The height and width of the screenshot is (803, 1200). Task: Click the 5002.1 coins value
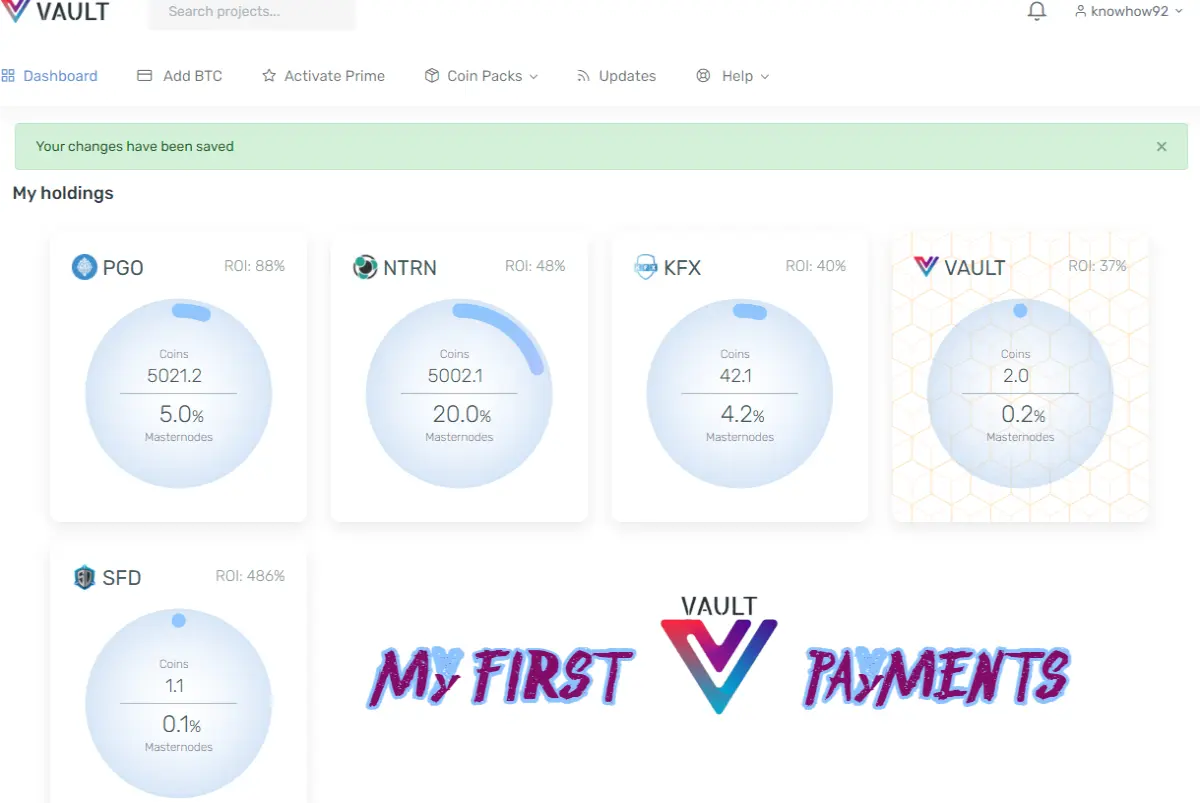[455, 377]
